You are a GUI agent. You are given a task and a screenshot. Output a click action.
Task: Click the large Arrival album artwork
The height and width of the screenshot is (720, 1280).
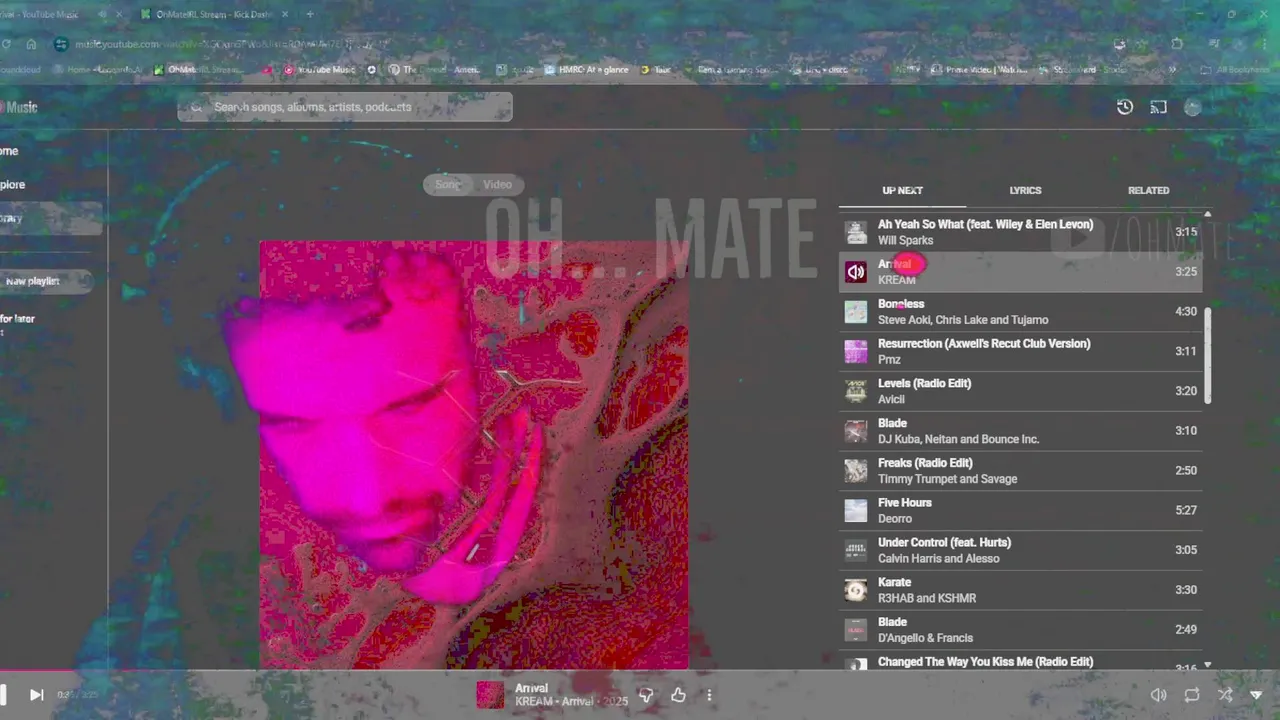click(x=474, y=455)
